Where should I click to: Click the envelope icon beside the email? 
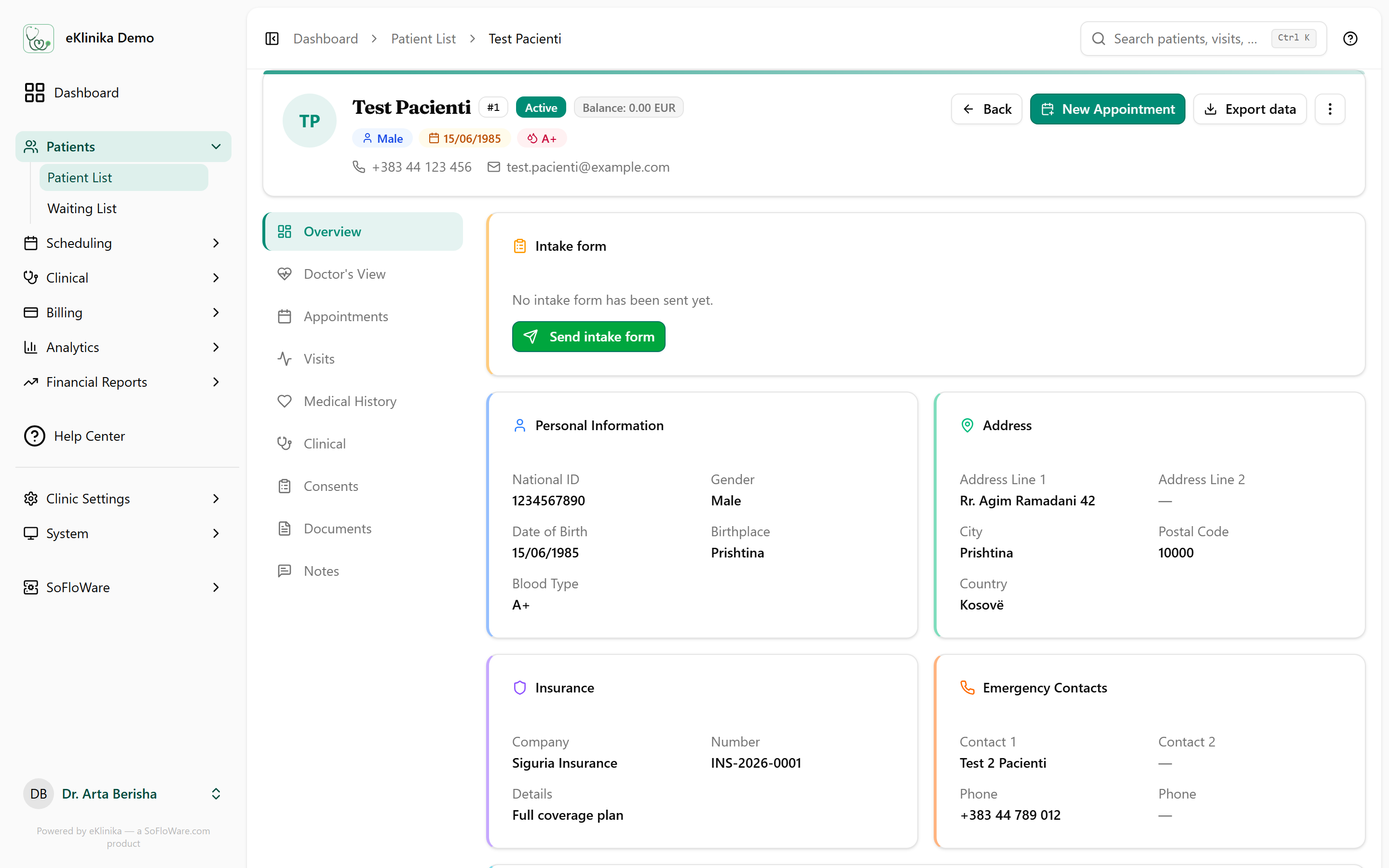click(x=493, y=166)
